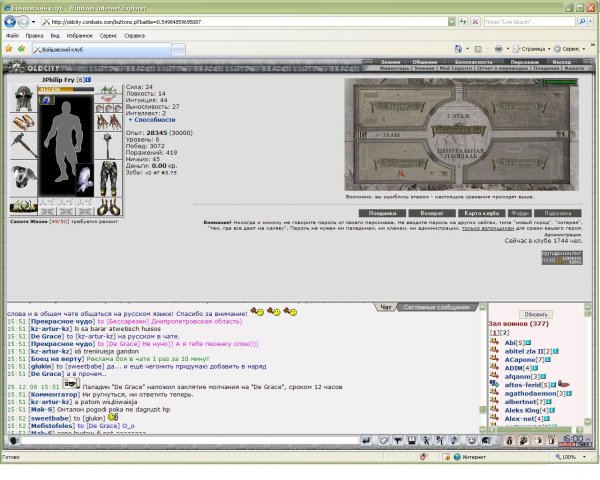This screenshot has height=480, width=600.
Task: Click player name Aleks King[4]
Action: (x=526, y=410)
